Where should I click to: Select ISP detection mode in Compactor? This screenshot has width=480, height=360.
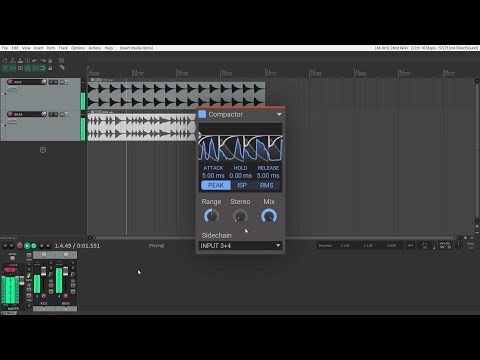click(x=242, y=185)
